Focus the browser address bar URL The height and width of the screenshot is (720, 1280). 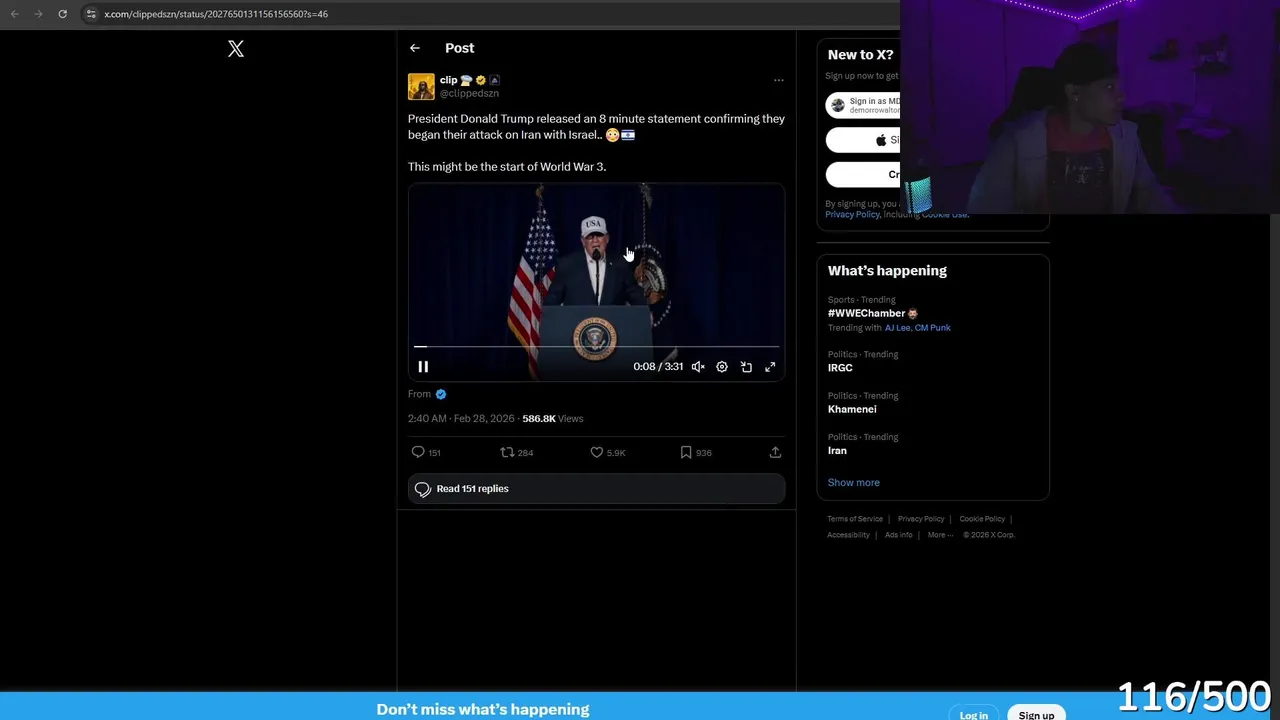tap(216, 14)
